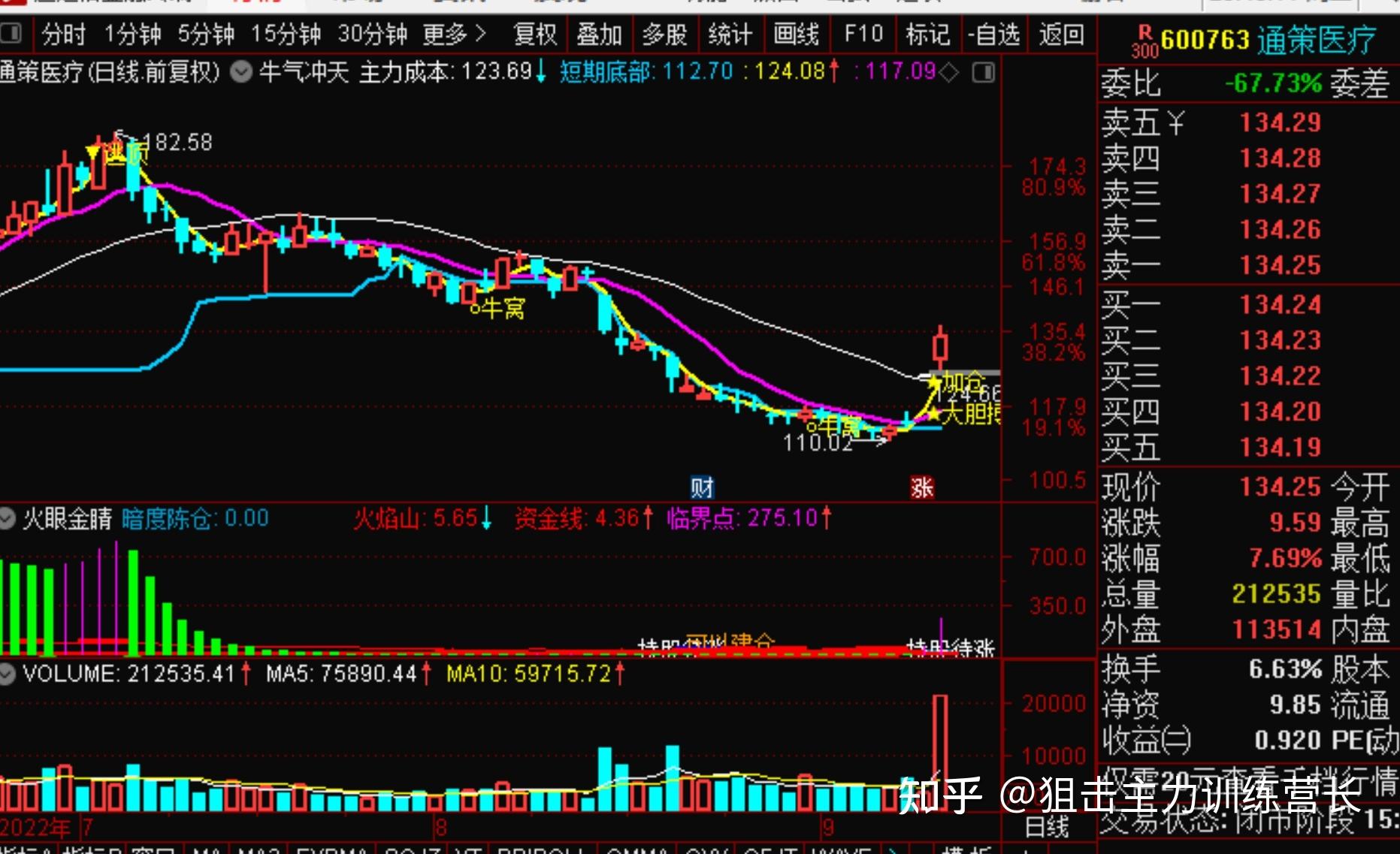Click the 返回 back button
Screen dimensions: 1400x854
1061,35
